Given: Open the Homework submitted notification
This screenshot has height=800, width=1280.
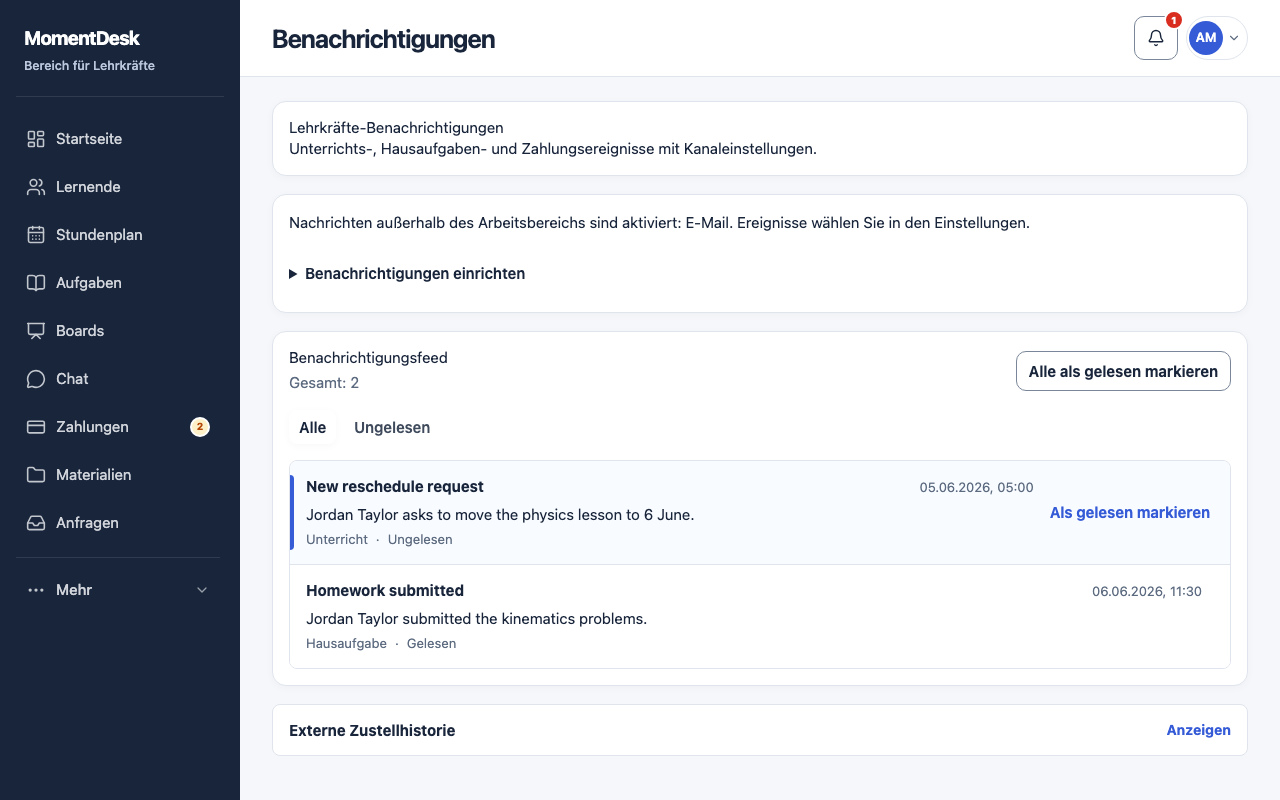Looking at the screenshot, I should (x=760, y=617).
